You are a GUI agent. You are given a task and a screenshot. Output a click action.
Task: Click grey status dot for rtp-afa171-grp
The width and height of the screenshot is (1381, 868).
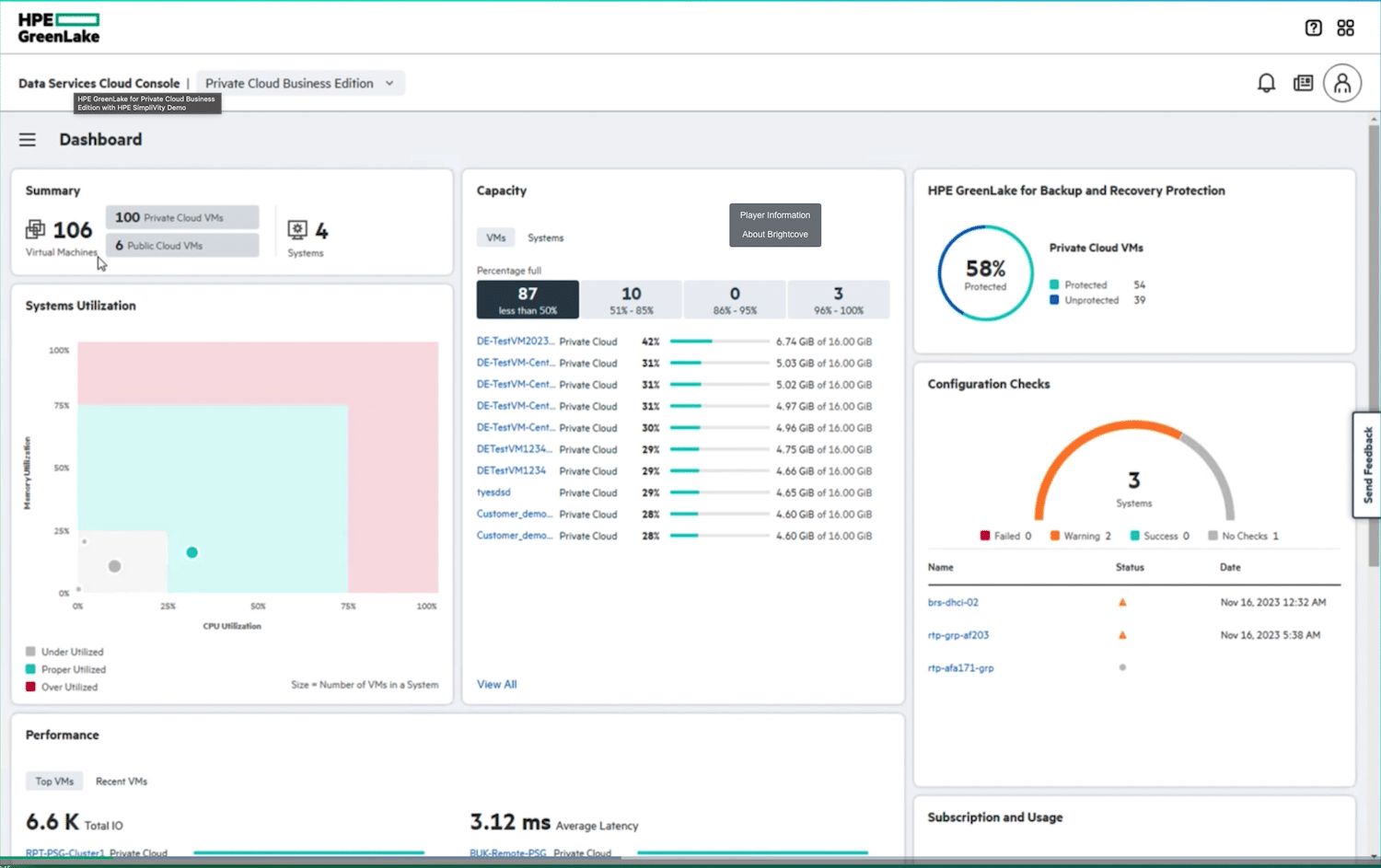[x=1122, y=667]
